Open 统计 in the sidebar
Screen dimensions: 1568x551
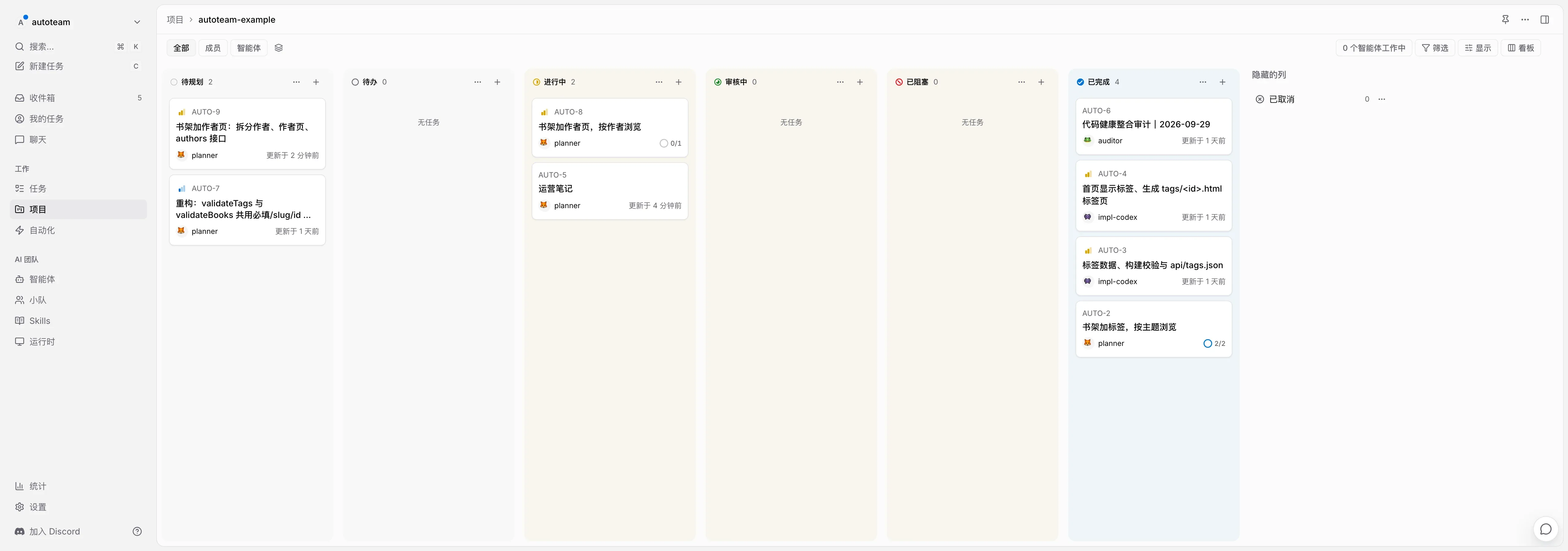pyautogui.click(x=78, y=486)
